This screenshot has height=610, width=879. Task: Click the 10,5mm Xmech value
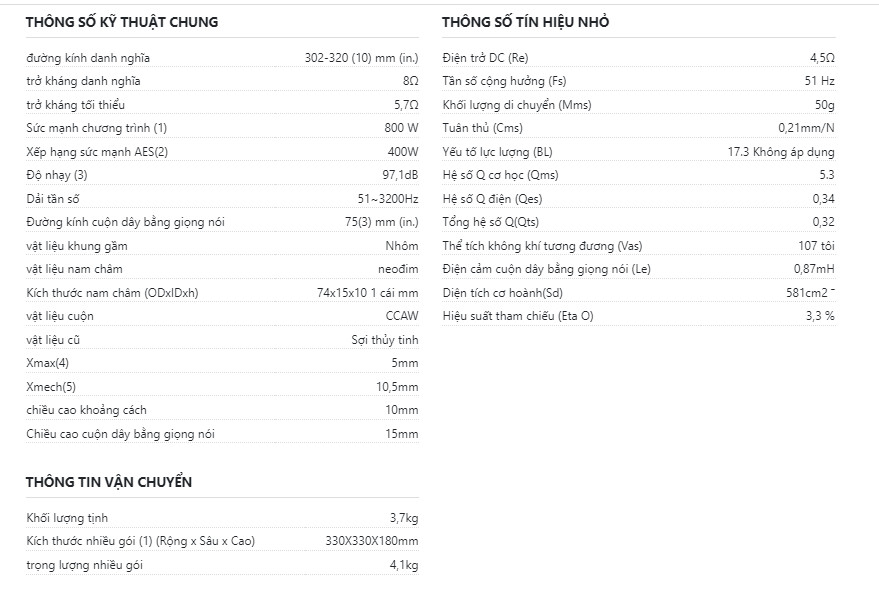click(397, 387)
